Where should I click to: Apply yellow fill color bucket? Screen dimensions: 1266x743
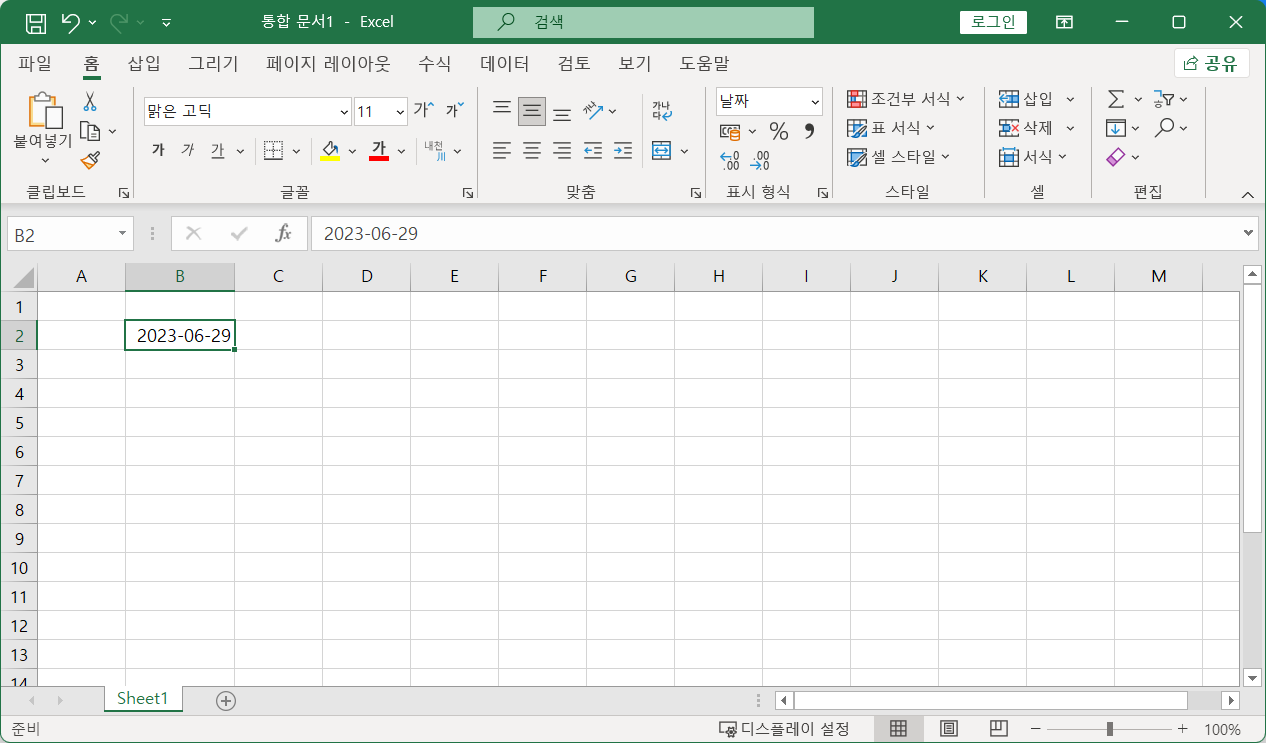[x=330, y=150]
